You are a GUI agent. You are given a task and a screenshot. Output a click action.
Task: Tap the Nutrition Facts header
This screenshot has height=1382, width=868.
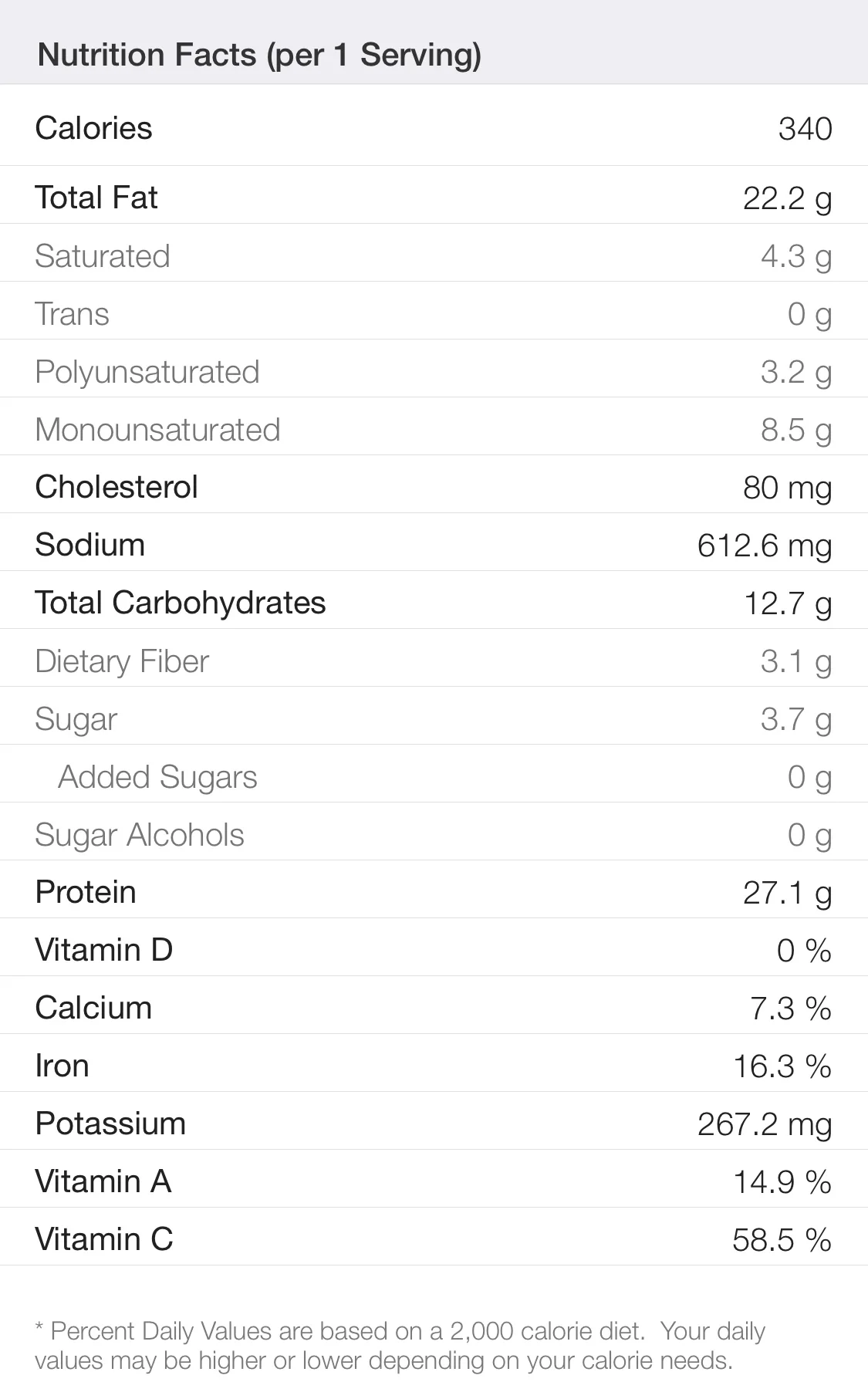[x=259, y=55]
